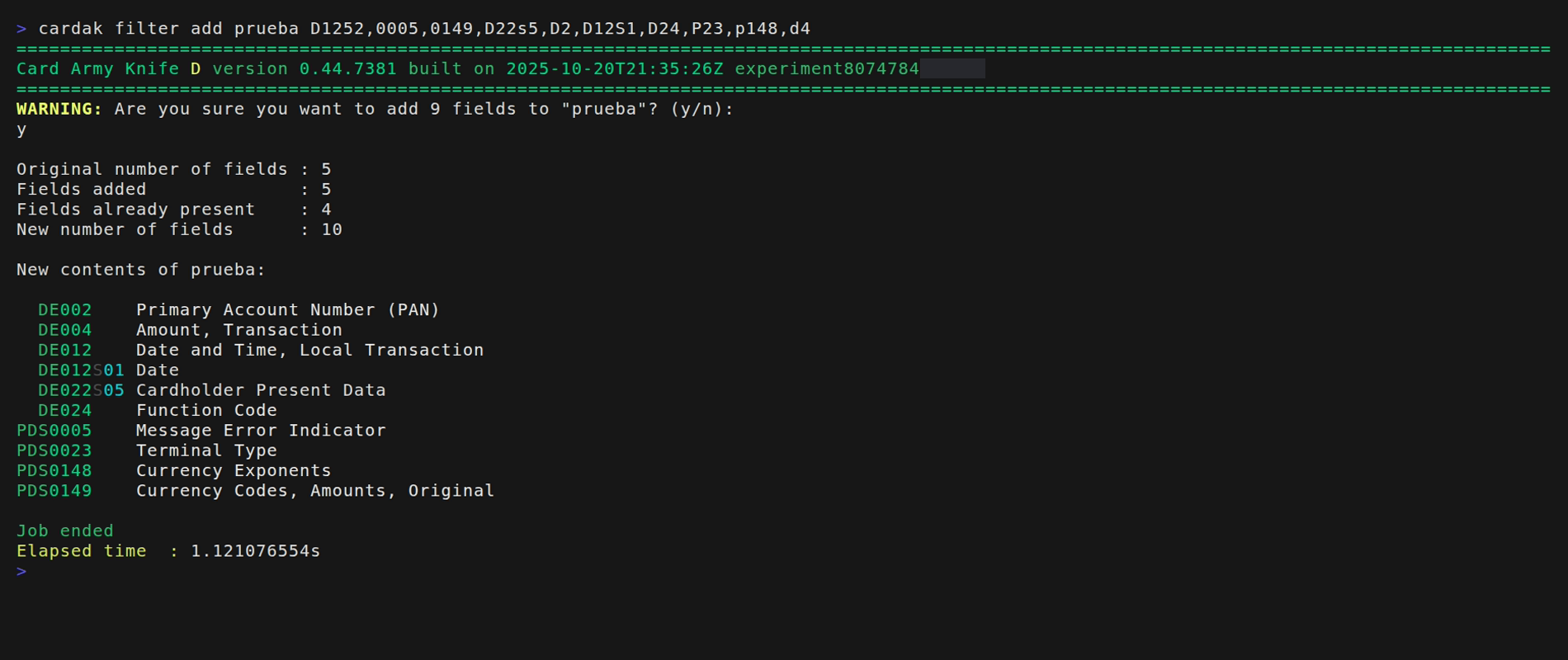
Task: Click the PDS0005 Message Error Indicator code
Action: click(54, 431)
